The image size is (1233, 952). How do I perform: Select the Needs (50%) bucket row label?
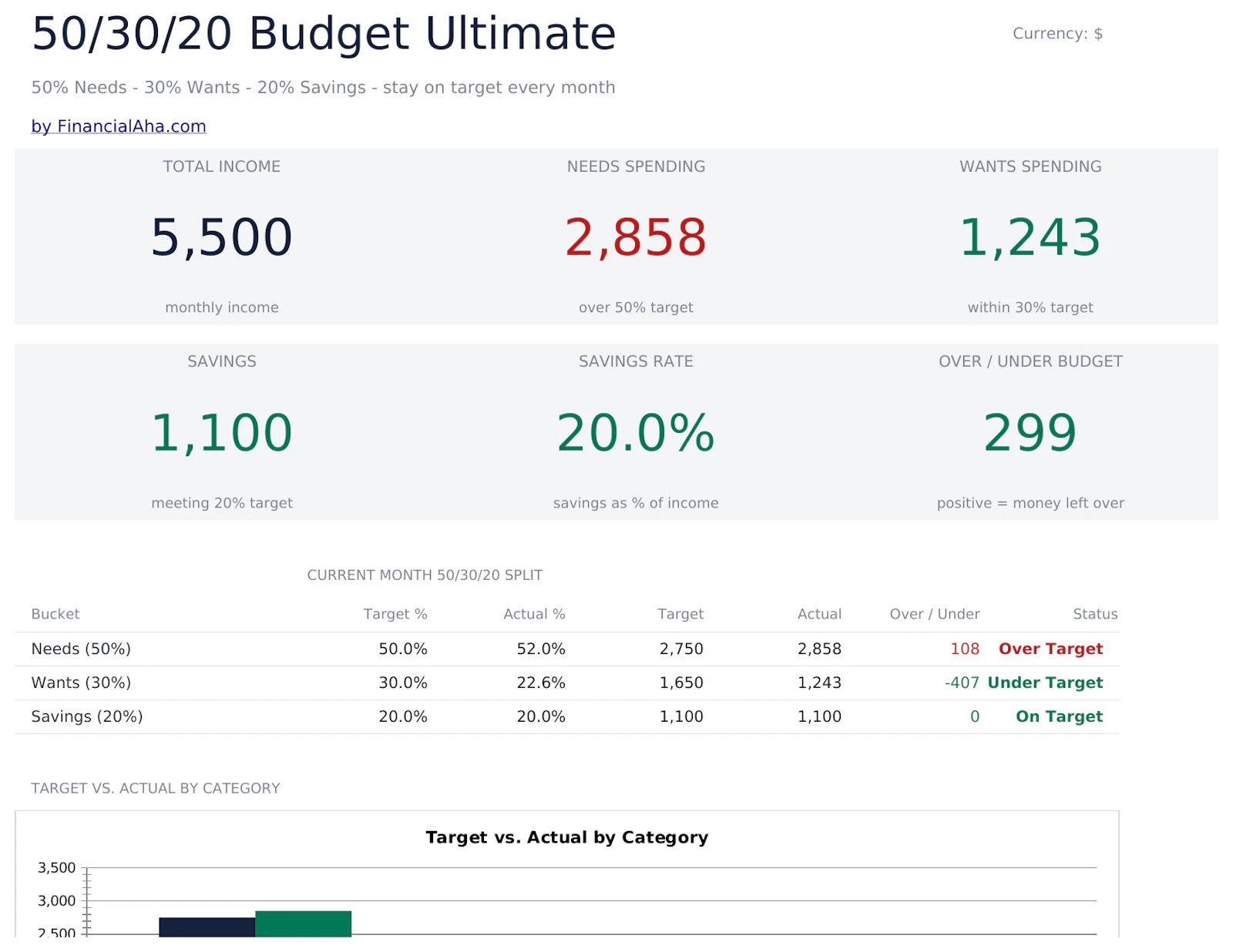[81, 649]
